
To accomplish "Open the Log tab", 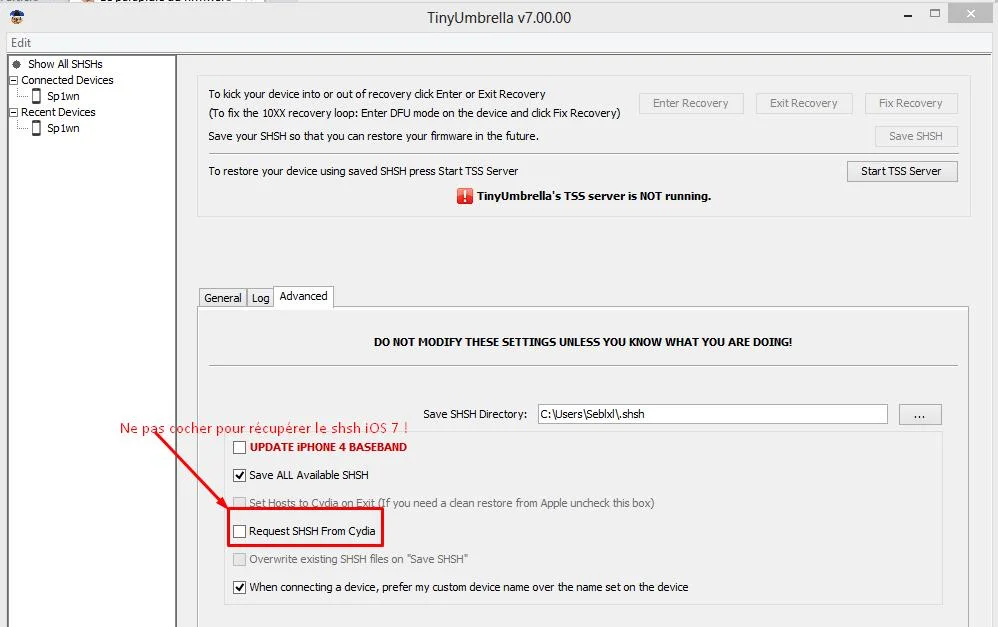I will point(260,298).
